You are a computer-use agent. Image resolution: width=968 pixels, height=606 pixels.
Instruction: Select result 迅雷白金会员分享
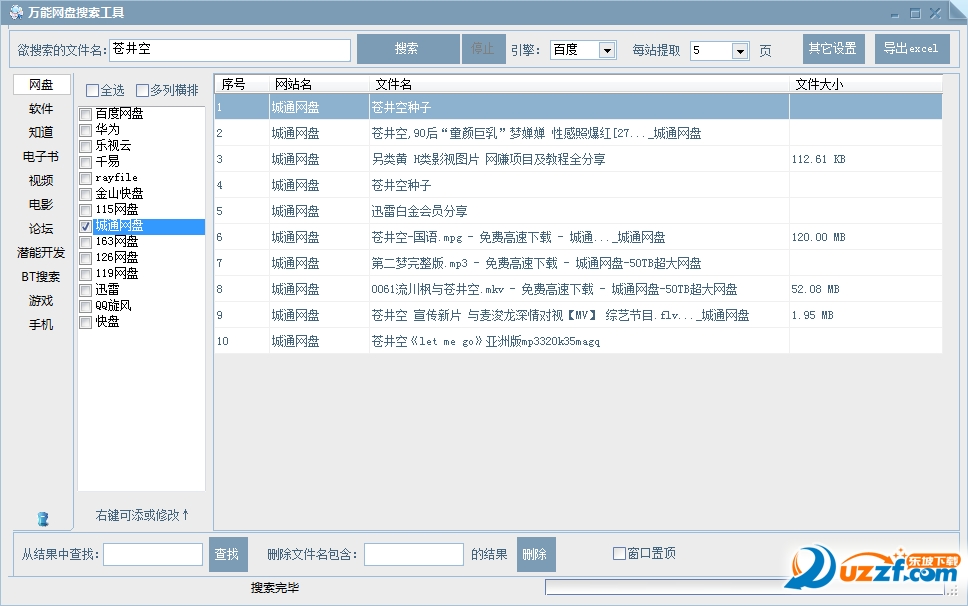tap(578, 210)
